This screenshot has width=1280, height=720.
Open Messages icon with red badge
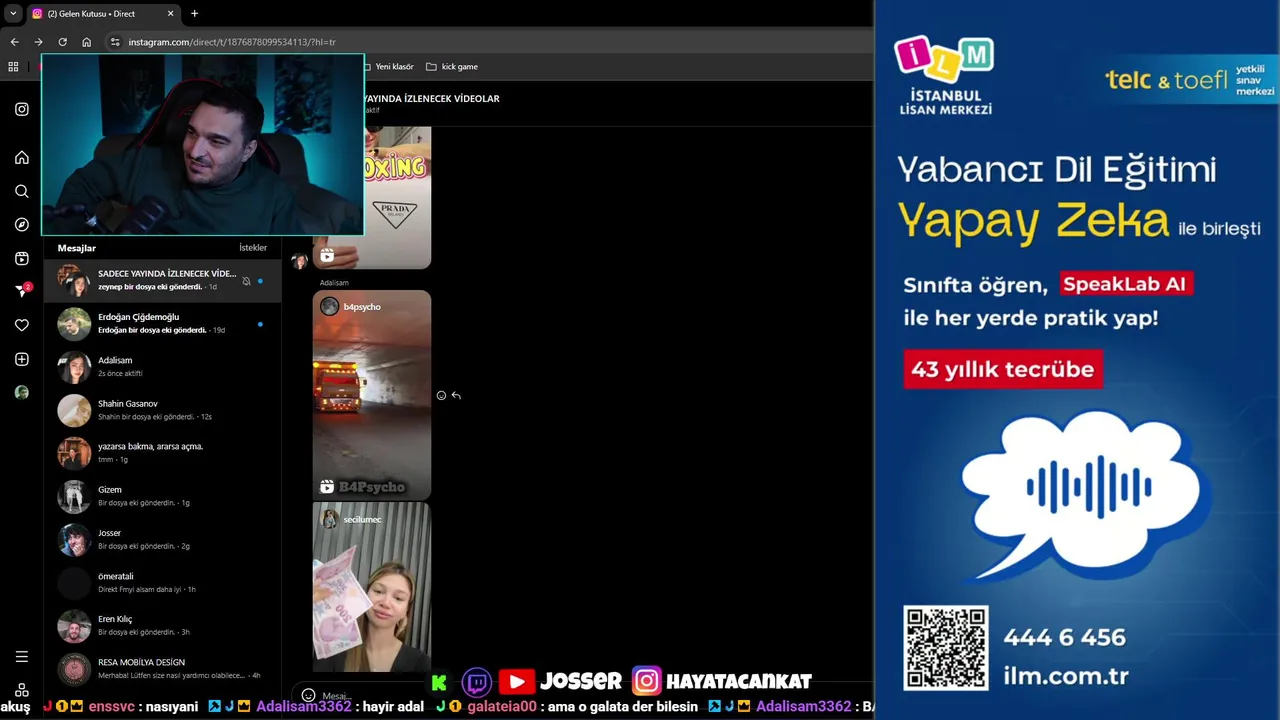23,291
